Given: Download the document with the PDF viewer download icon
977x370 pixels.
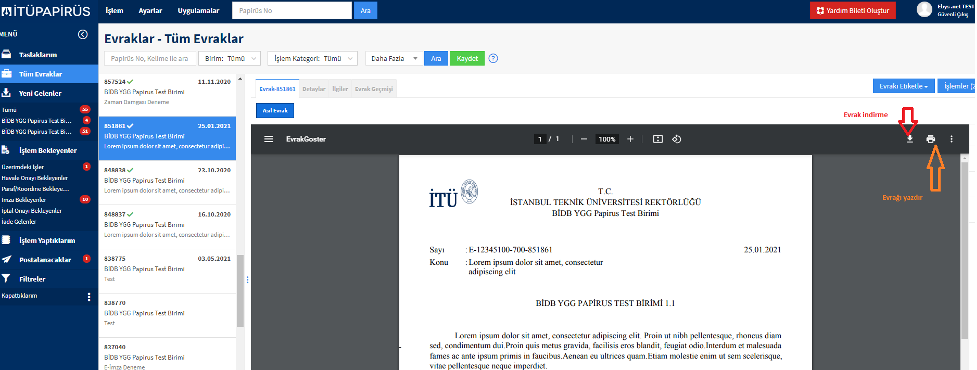Looking at the screenshot, I should pyautogui.click(x=910, y=139).
